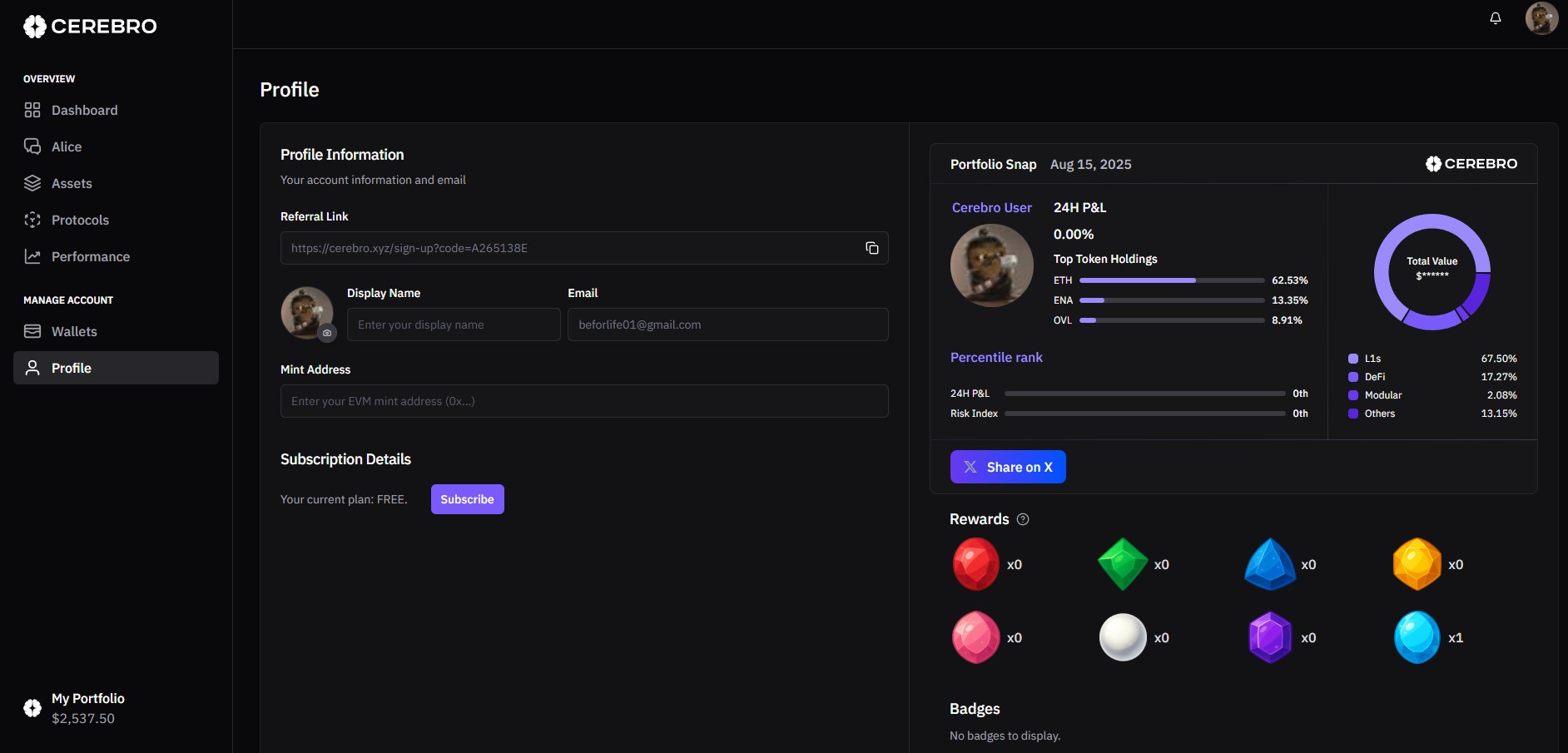Open user avatar menu in top-right corner

pos(1541,18)
